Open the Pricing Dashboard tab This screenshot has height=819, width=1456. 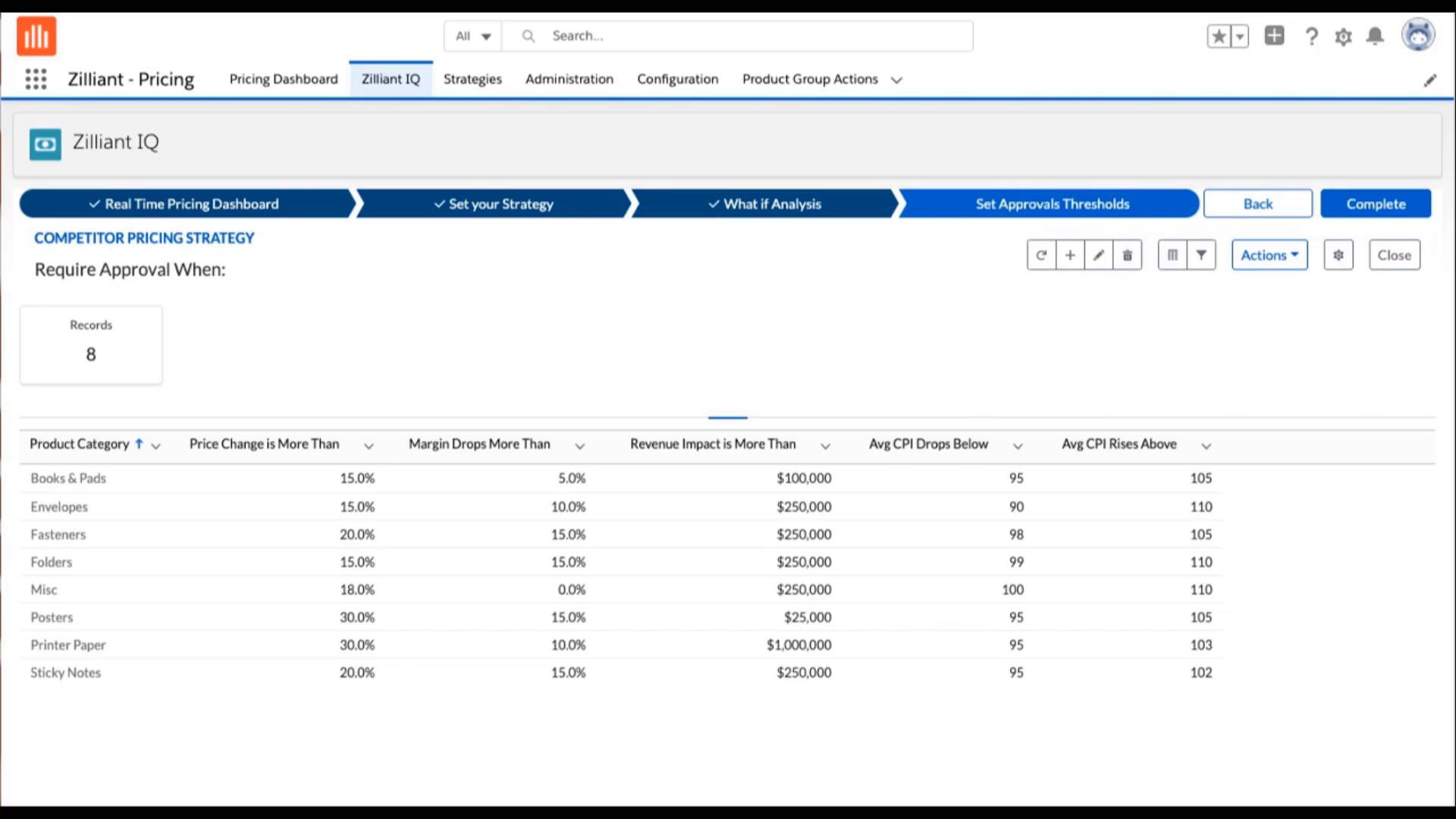pyautogui.click(x=284, y=79)
